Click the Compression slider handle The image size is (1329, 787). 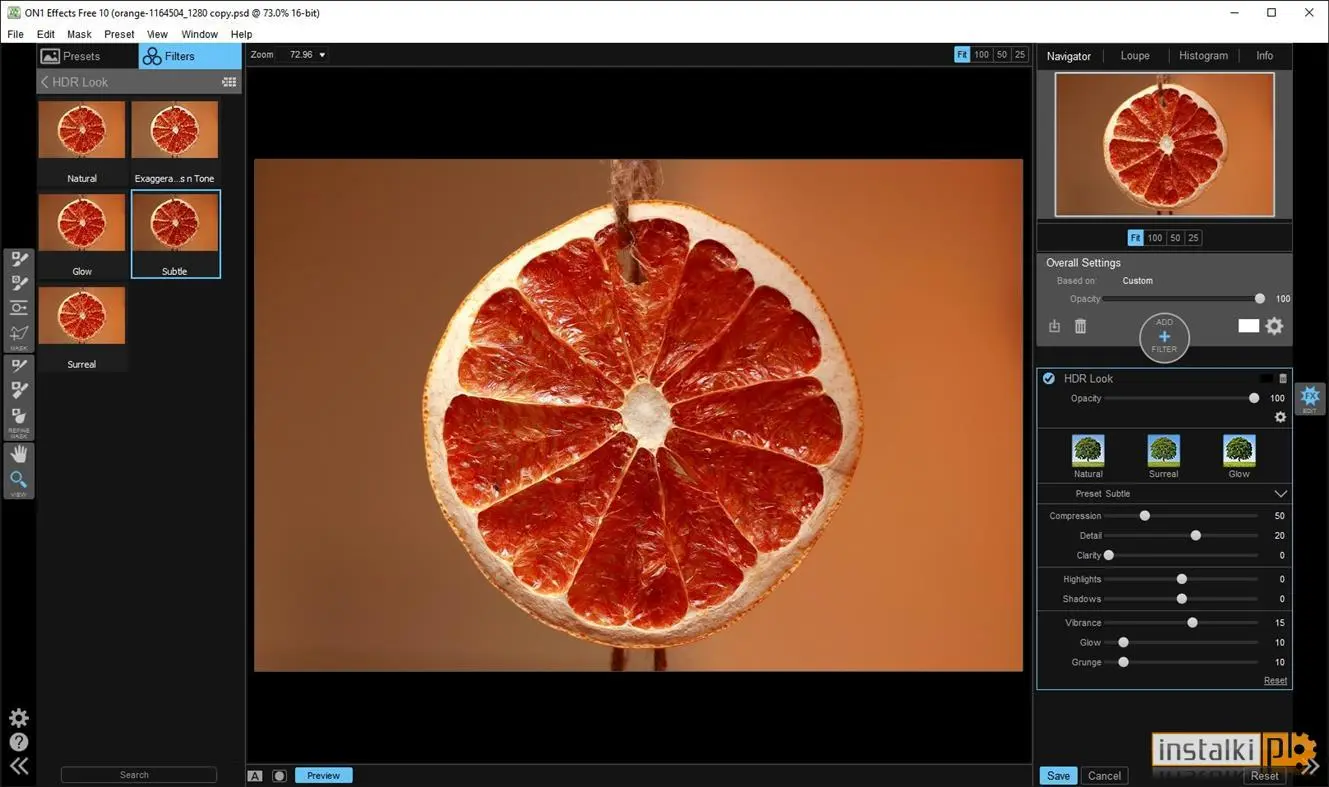pyautogui.click(x=1145, y=516)
